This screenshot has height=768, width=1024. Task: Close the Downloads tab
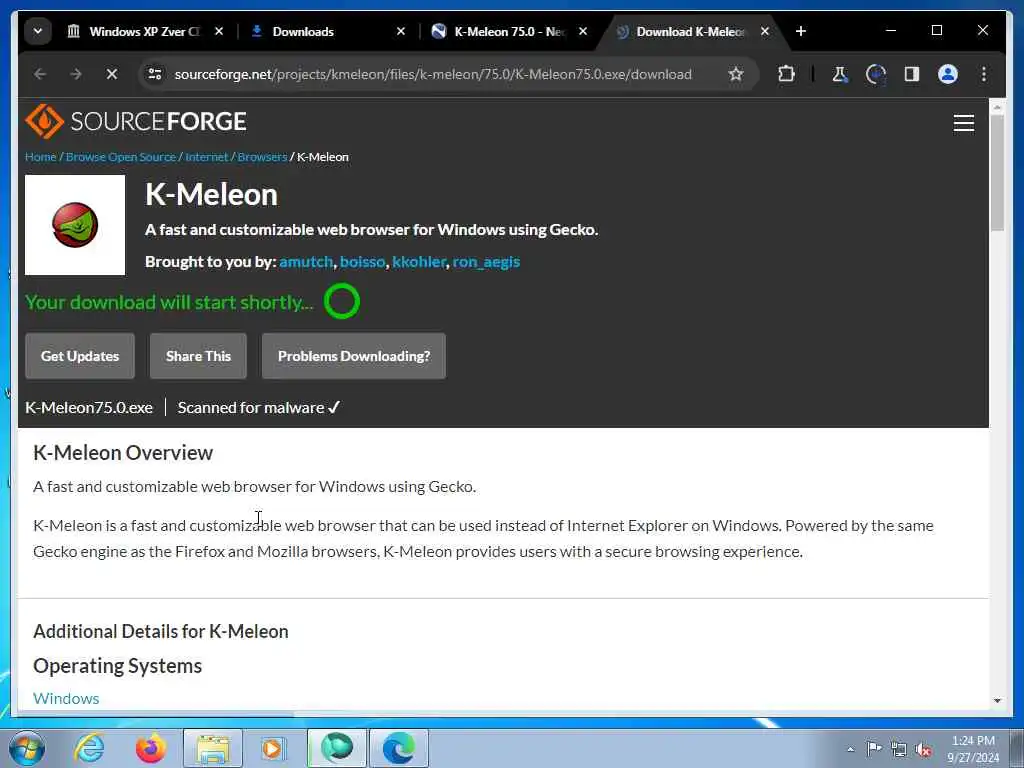401,31
